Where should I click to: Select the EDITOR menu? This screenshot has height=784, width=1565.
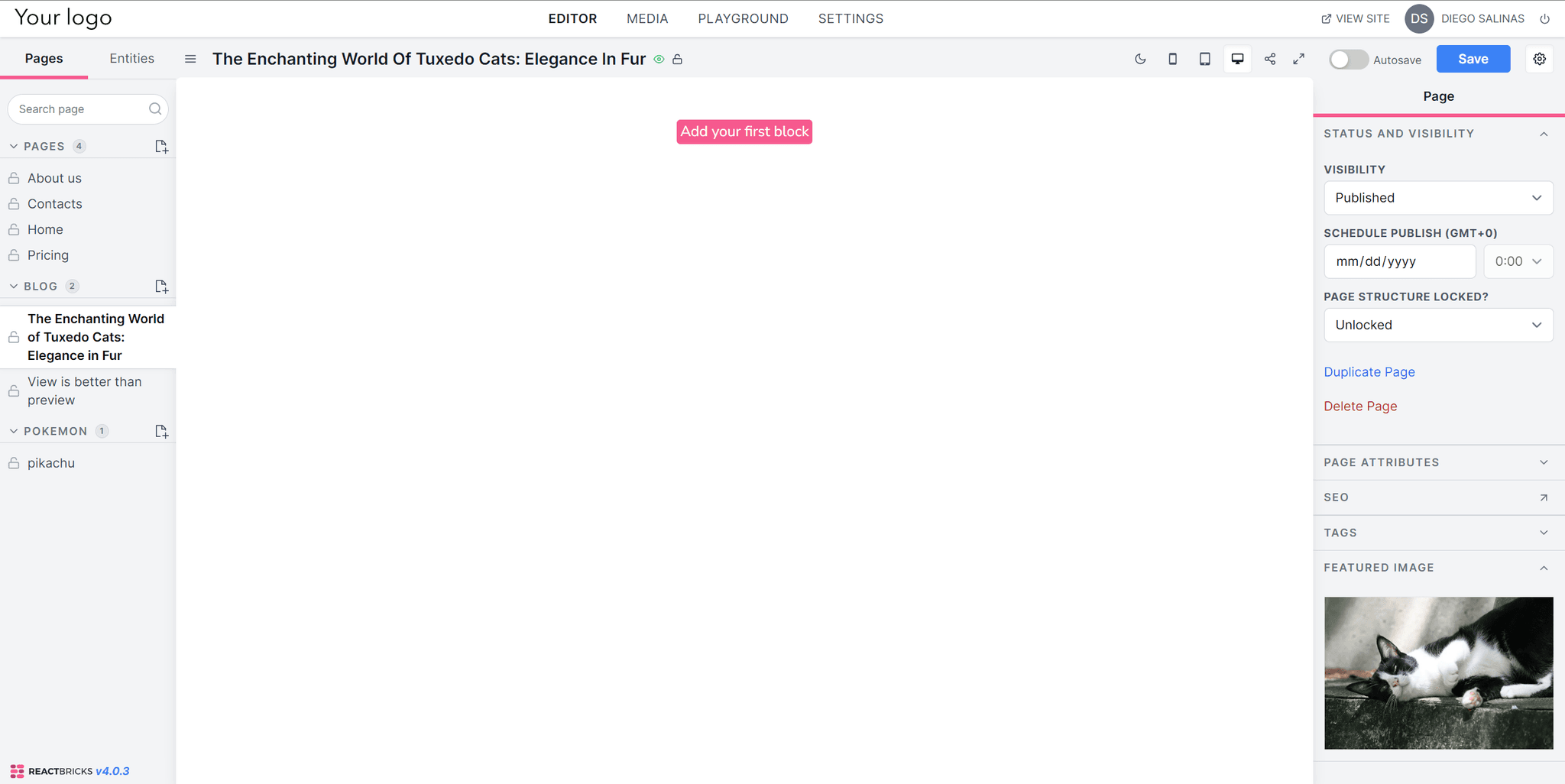[x=572, y=18]
